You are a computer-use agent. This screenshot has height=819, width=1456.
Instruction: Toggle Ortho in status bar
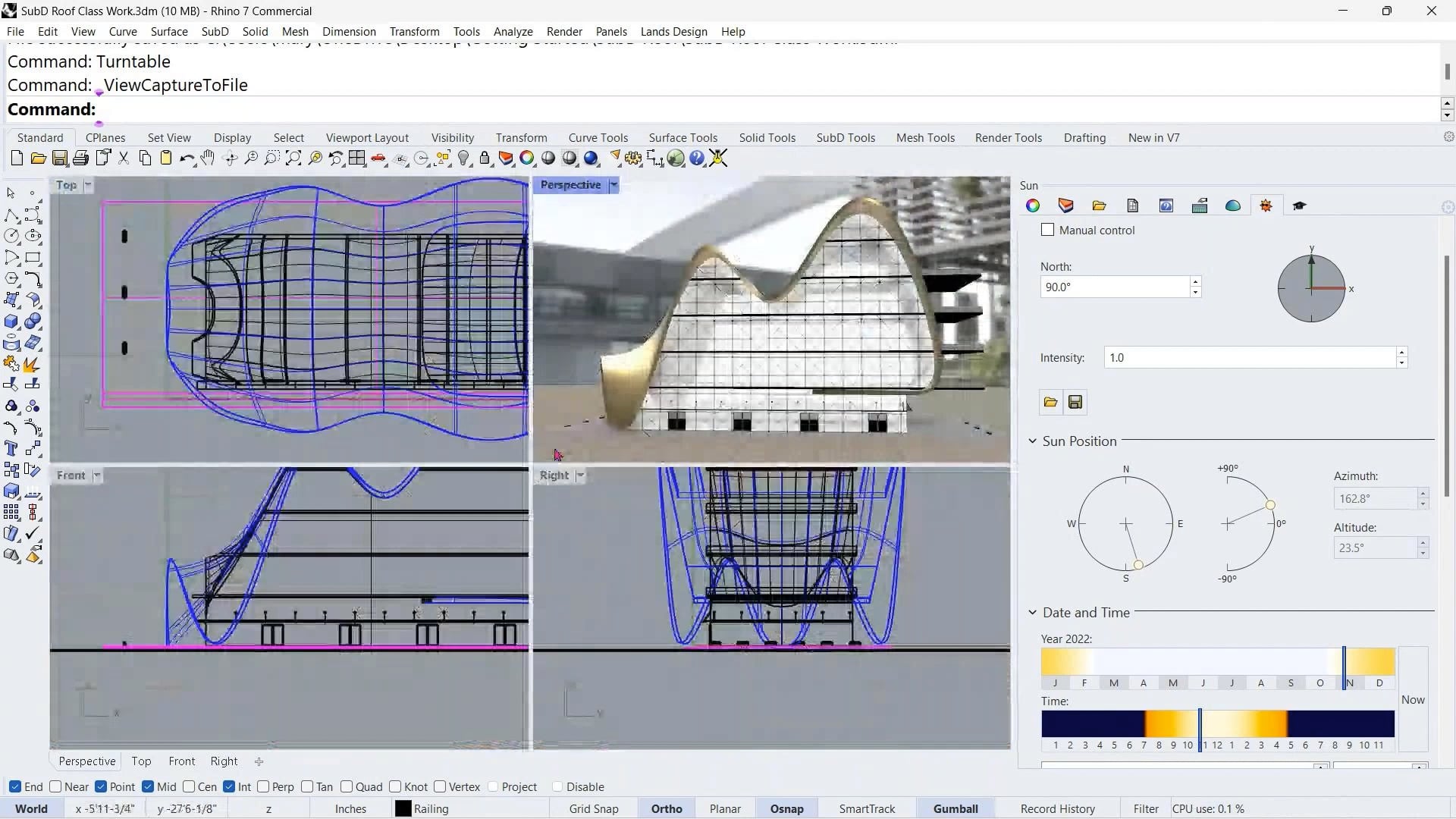coord(667,809)
